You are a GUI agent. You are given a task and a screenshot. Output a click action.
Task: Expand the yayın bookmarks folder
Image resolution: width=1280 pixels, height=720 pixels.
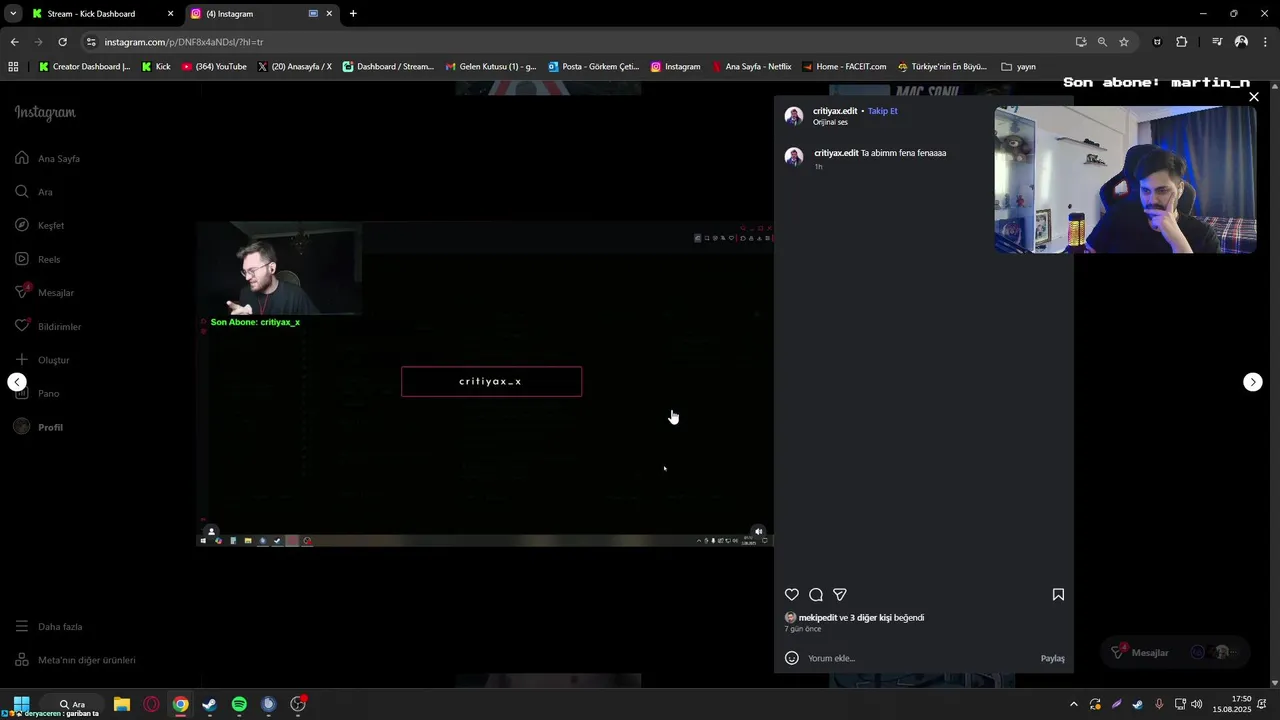coord(1018,67)
